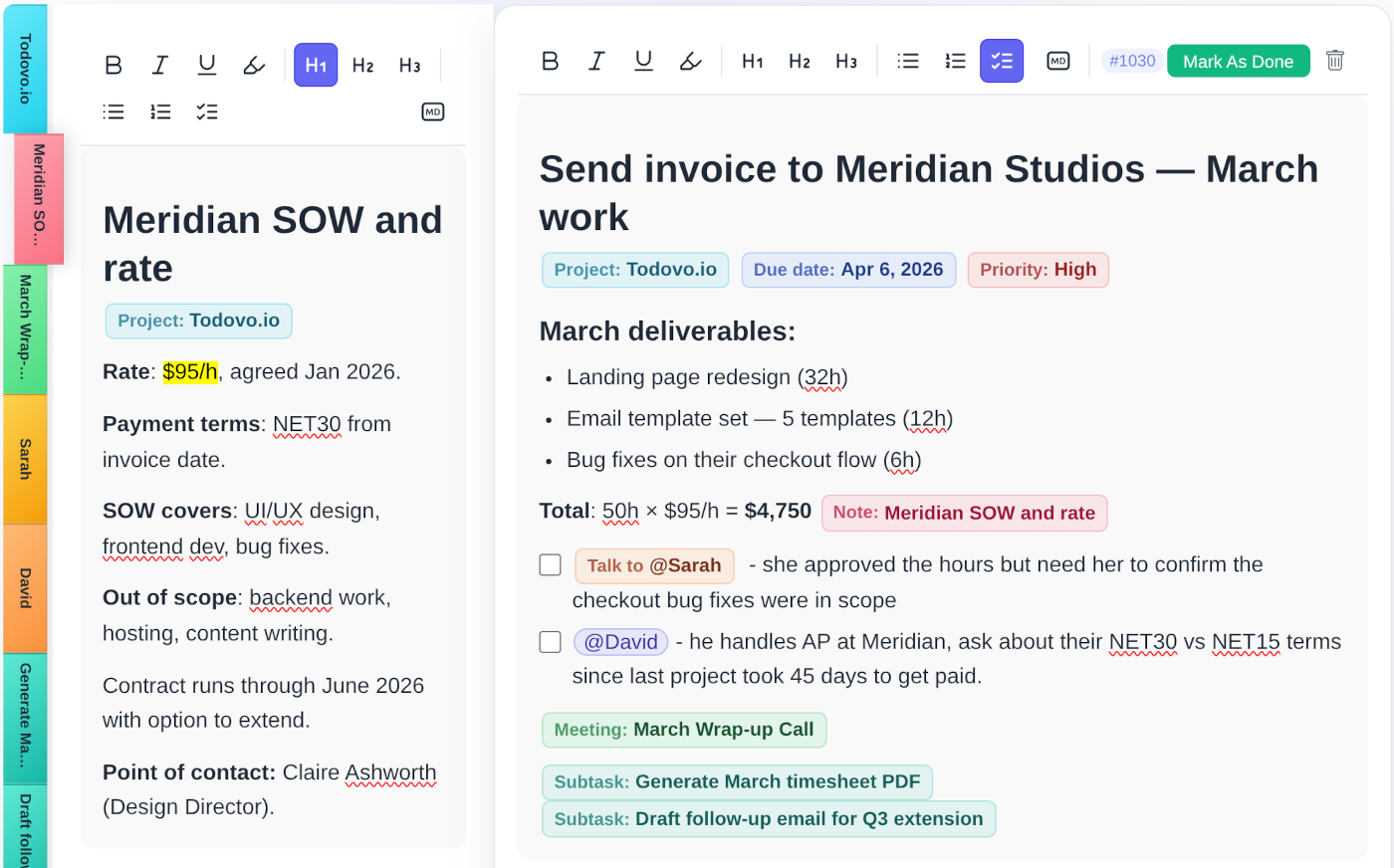Insert bullet list in task editor toolbar
The height and width of the screenshot is (868, 1394).
click(x=908, y=61)
